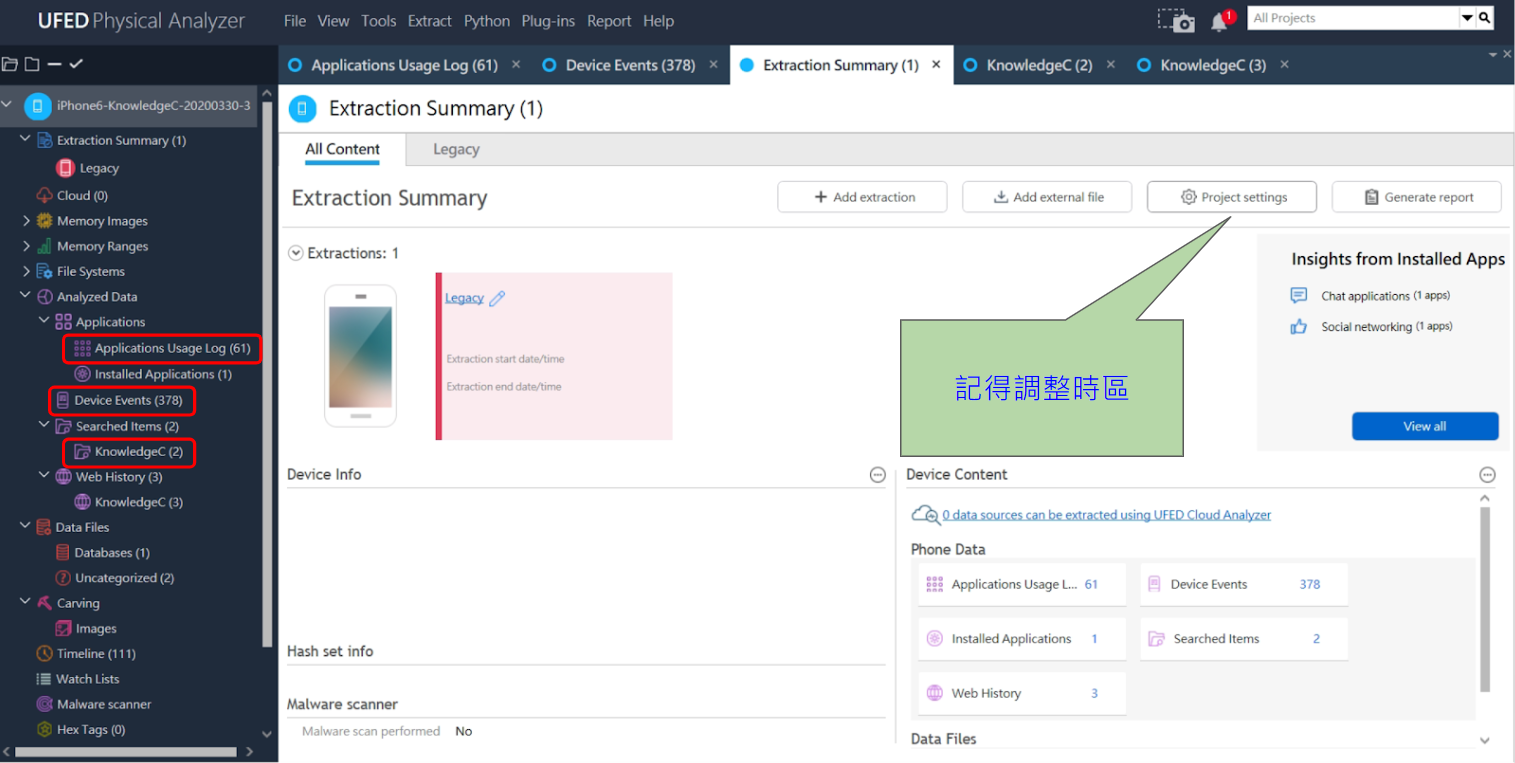Image resolution: width=1515 pixels, height=763 pixels.
Task: Click the search magnifier icon
Action: click(1485, 17)
